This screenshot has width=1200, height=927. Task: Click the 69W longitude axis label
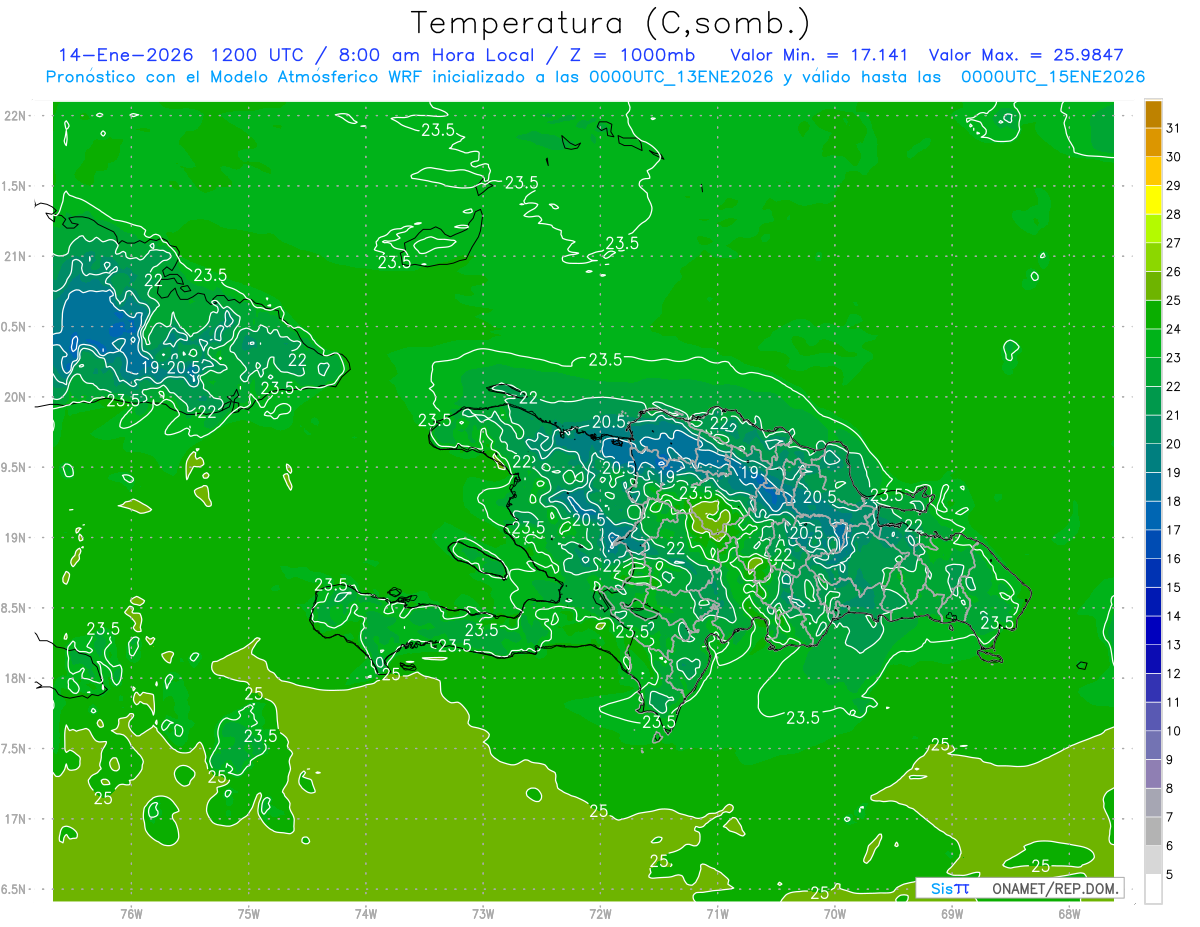952,913
